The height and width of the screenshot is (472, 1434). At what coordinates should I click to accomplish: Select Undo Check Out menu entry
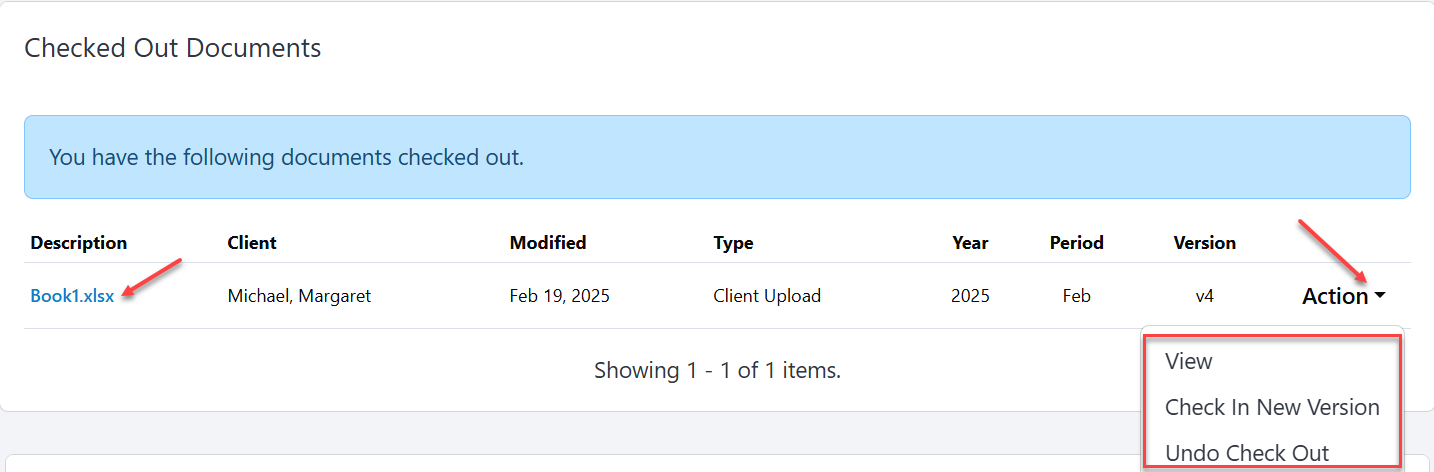pos(1247,453)
